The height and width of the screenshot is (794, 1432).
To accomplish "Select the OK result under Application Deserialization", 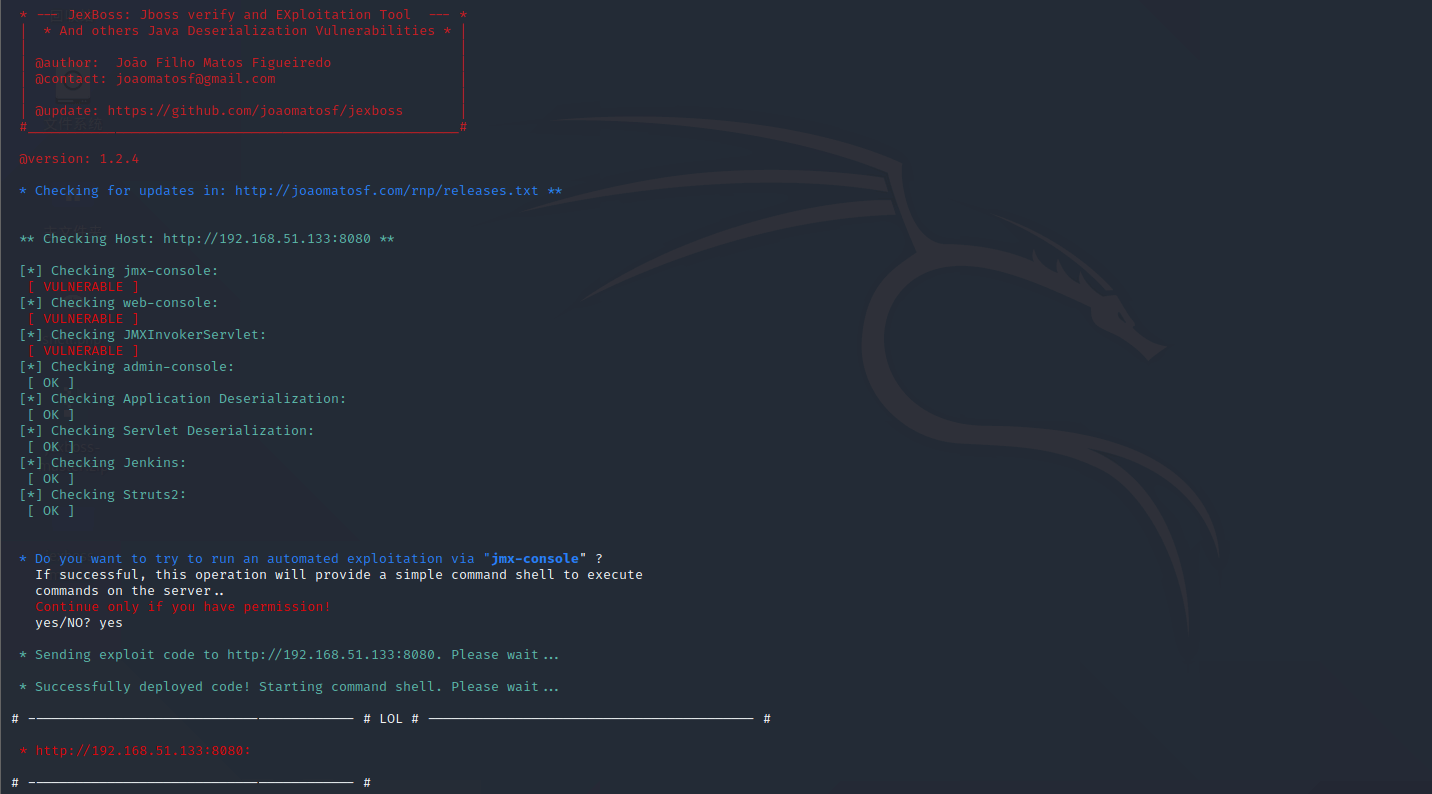I will tap(51, 415).
